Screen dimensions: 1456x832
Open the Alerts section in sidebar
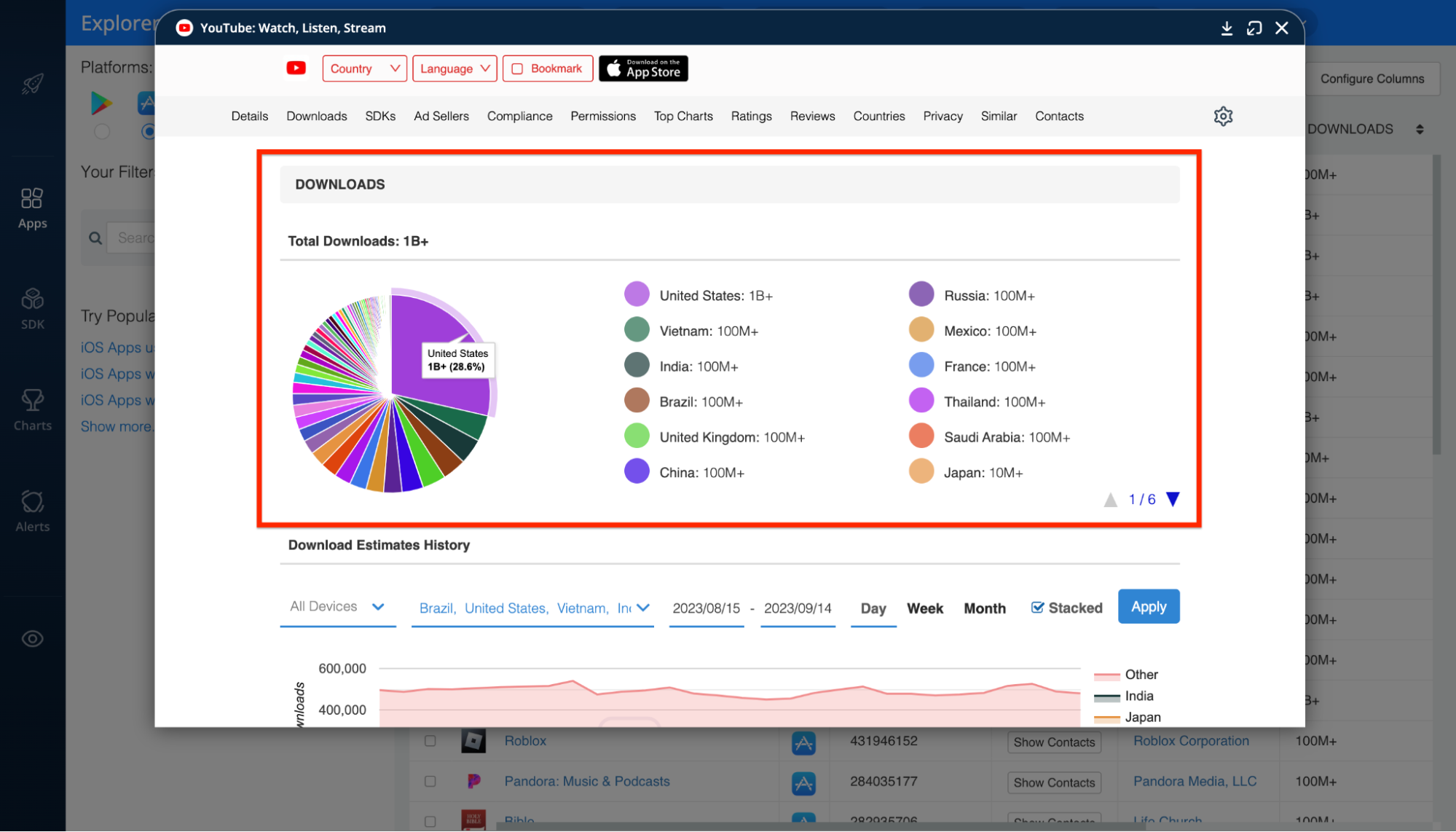pyautogui.click(x=32, y=511)
